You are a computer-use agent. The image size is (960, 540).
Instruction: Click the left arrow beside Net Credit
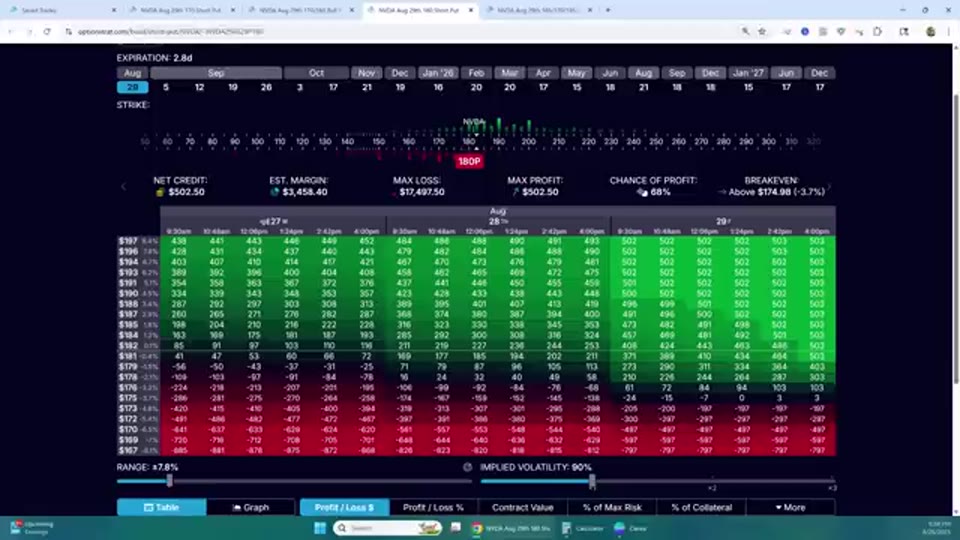124,186
